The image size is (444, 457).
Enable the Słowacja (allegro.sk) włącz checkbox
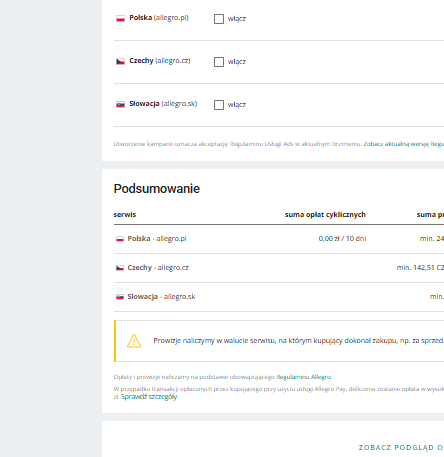click(x=219, y=105)
